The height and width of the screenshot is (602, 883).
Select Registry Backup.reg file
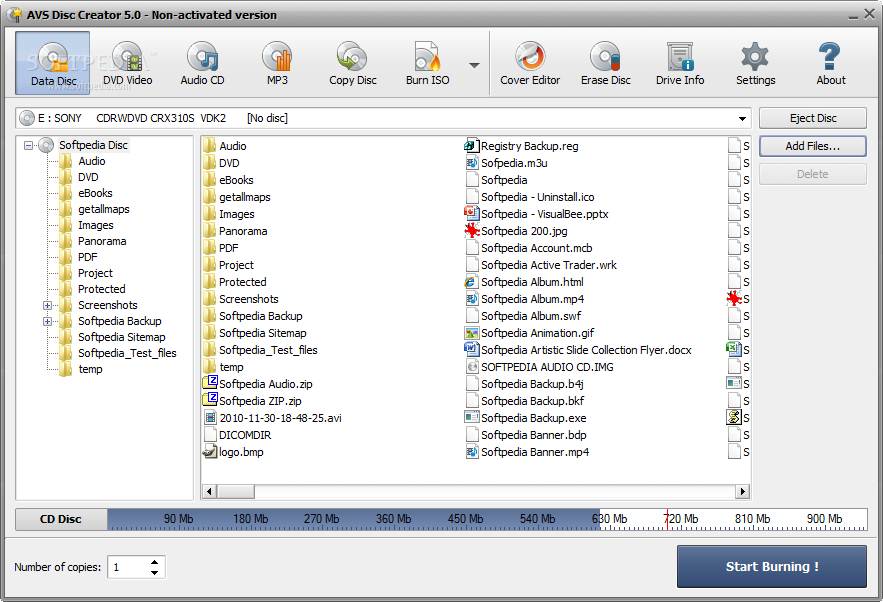(x=521, y=146)
